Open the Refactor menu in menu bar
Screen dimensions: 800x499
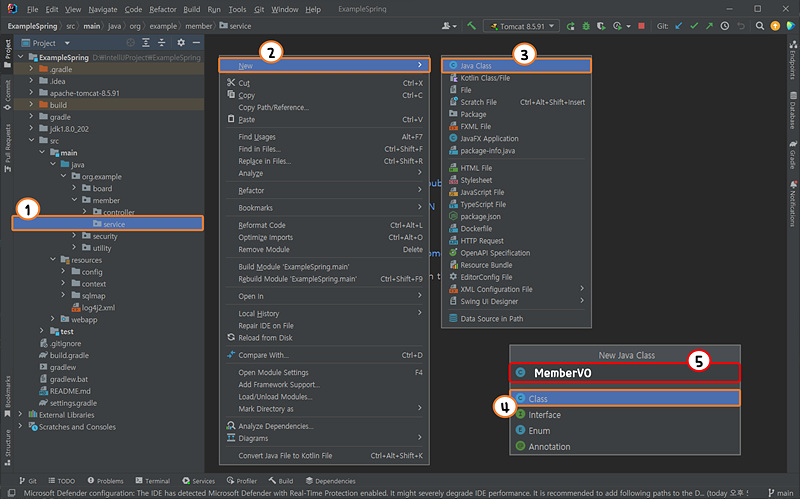[x=163, y=9]
